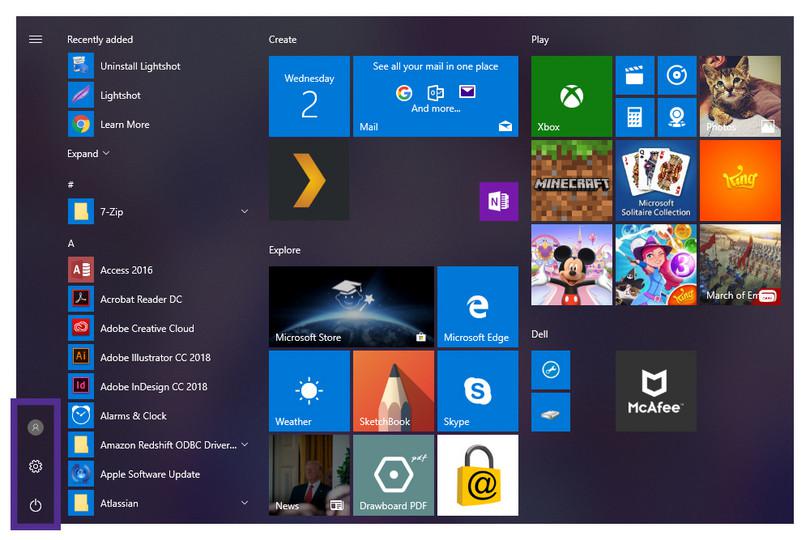Open the Settings gear icon
The height and width of the screenshot is (540, 810).
(36, 466)
